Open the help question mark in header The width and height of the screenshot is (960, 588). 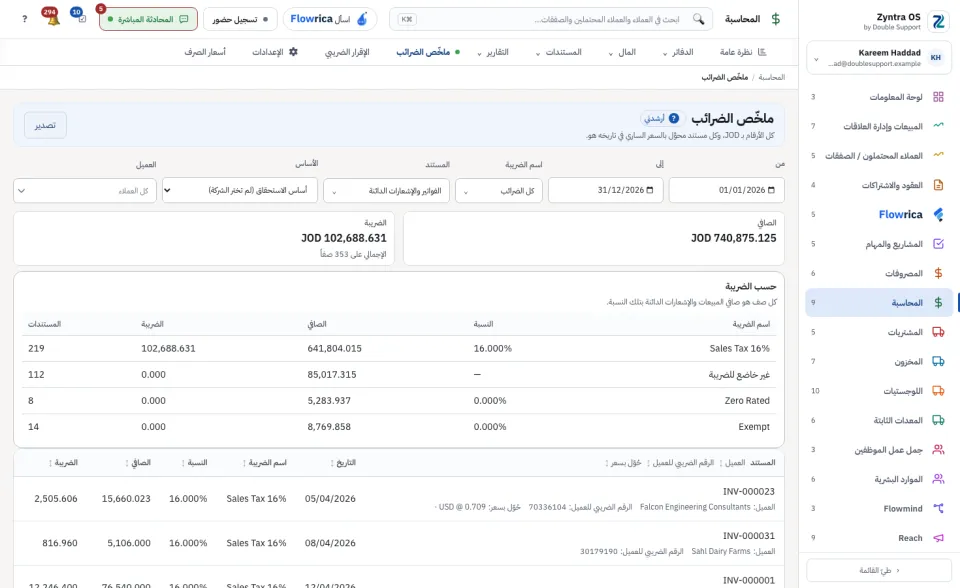coord(24,19)
